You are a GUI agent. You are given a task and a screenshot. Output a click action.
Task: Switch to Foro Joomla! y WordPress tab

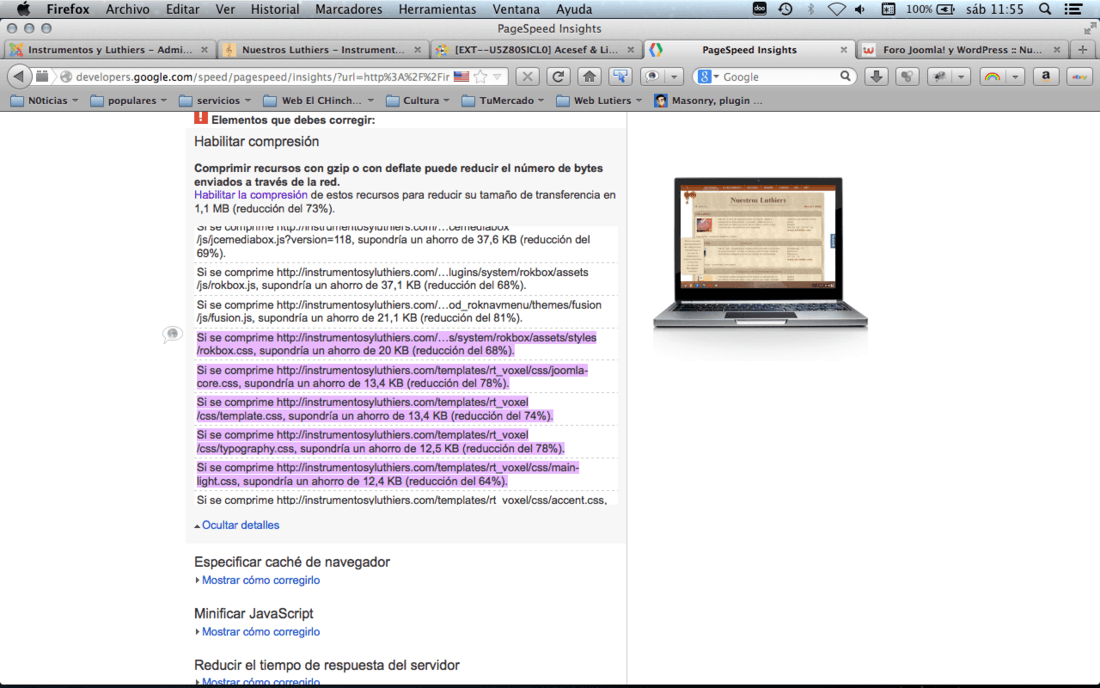pos(962,50)
